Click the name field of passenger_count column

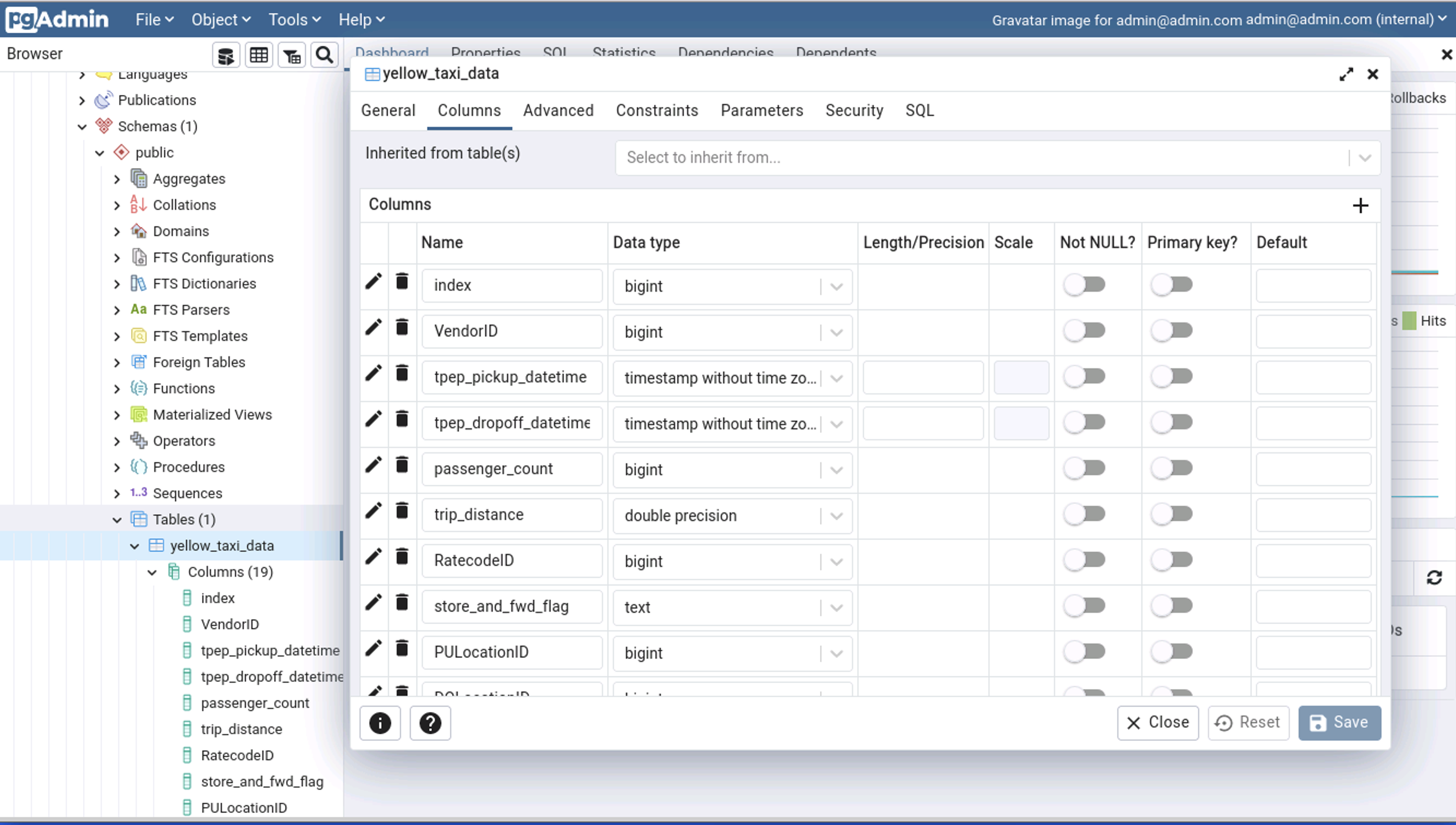[512, 469]
